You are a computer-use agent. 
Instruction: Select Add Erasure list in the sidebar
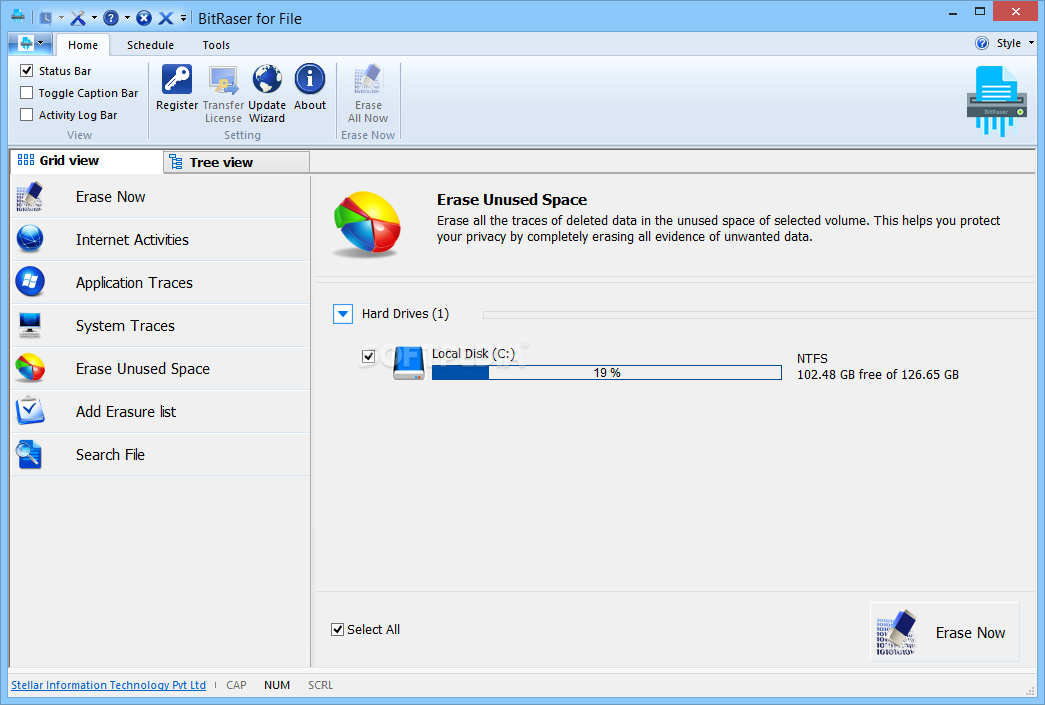(161, 412)
